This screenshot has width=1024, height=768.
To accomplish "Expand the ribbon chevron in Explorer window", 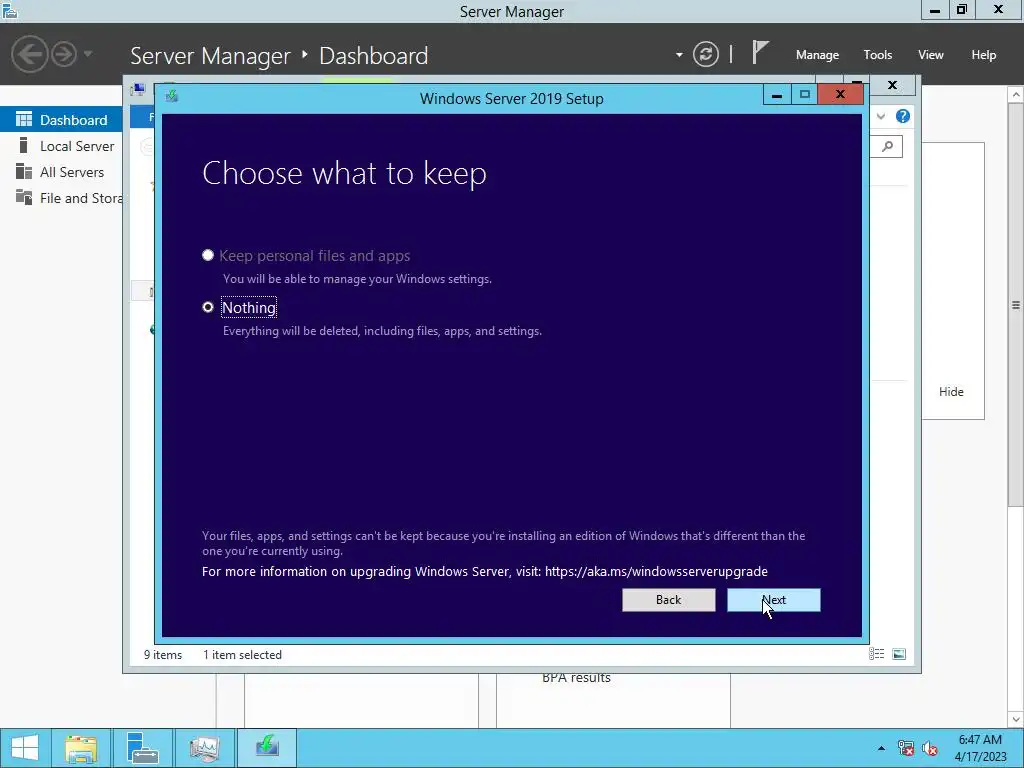I will coord(881,116).
